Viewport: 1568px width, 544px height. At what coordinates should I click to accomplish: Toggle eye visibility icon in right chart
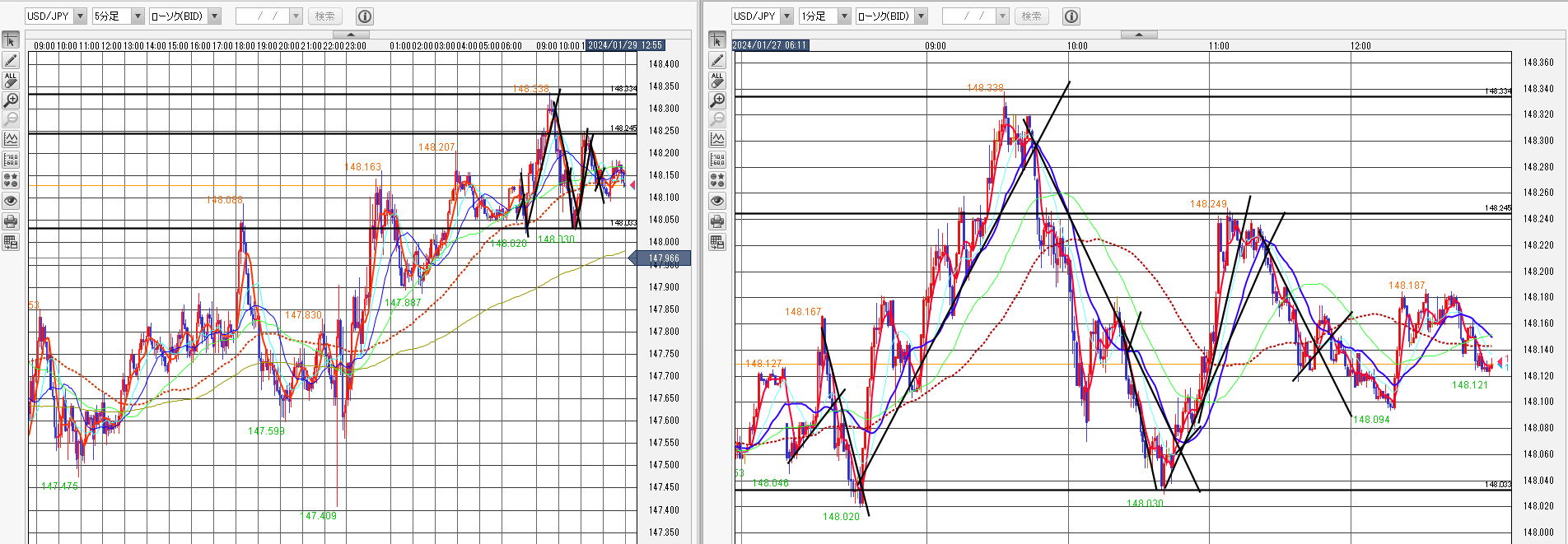coord(717,201)
